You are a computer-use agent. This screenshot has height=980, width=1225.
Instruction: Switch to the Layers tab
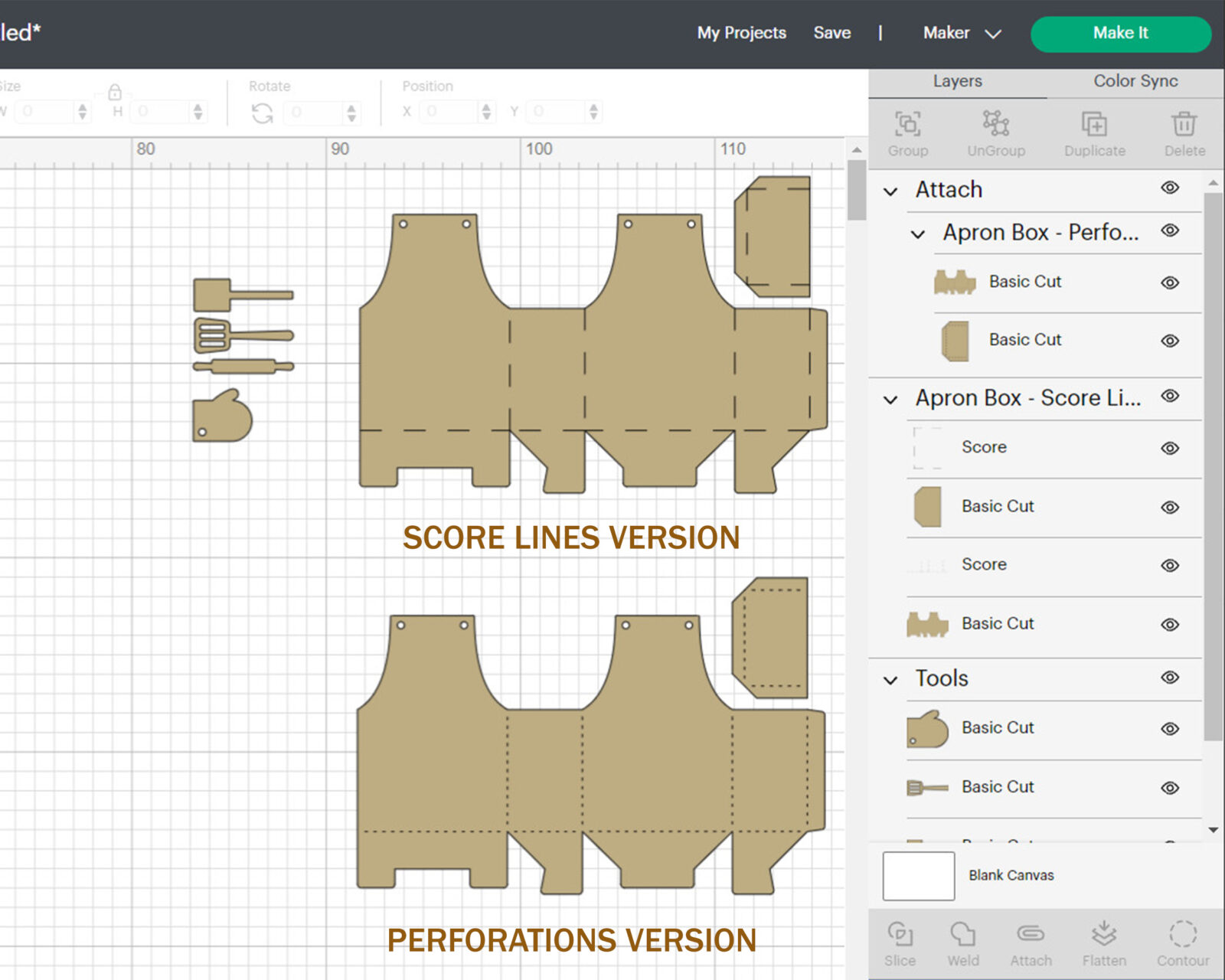pos(957,81)
